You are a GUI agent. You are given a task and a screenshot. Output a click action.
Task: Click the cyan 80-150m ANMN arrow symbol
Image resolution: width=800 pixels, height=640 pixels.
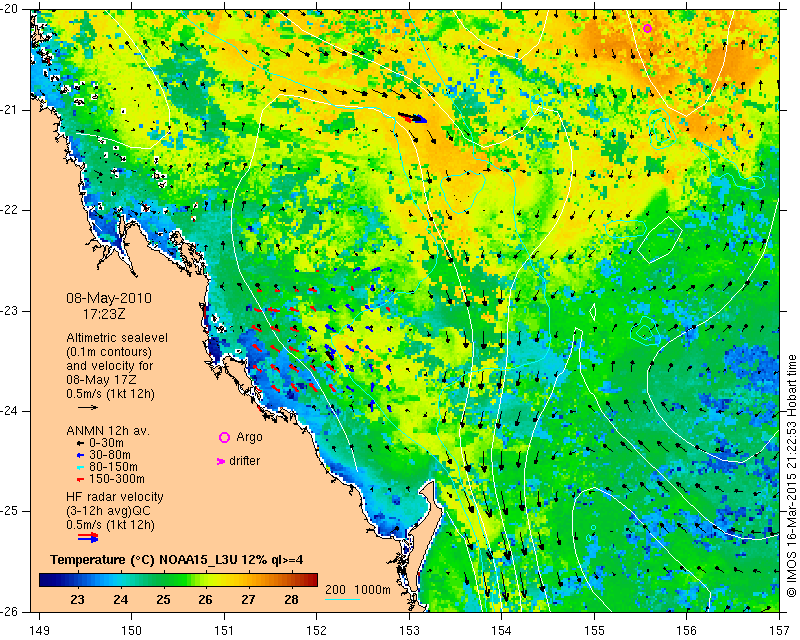tap(80, 467)
